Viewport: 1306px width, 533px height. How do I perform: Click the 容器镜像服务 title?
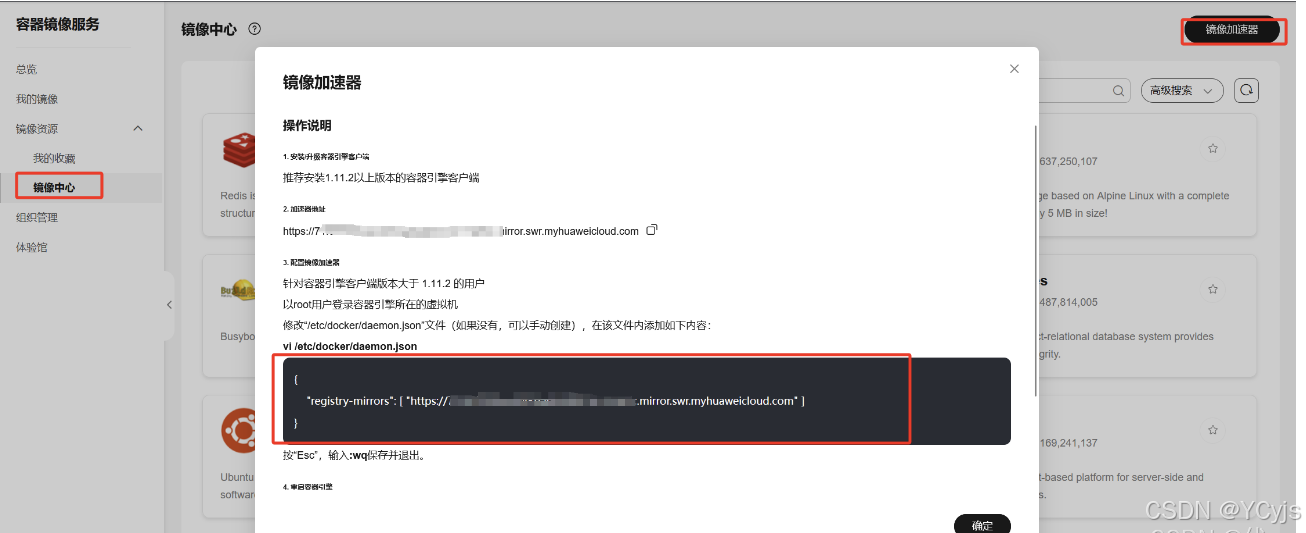tap(58, 24)
